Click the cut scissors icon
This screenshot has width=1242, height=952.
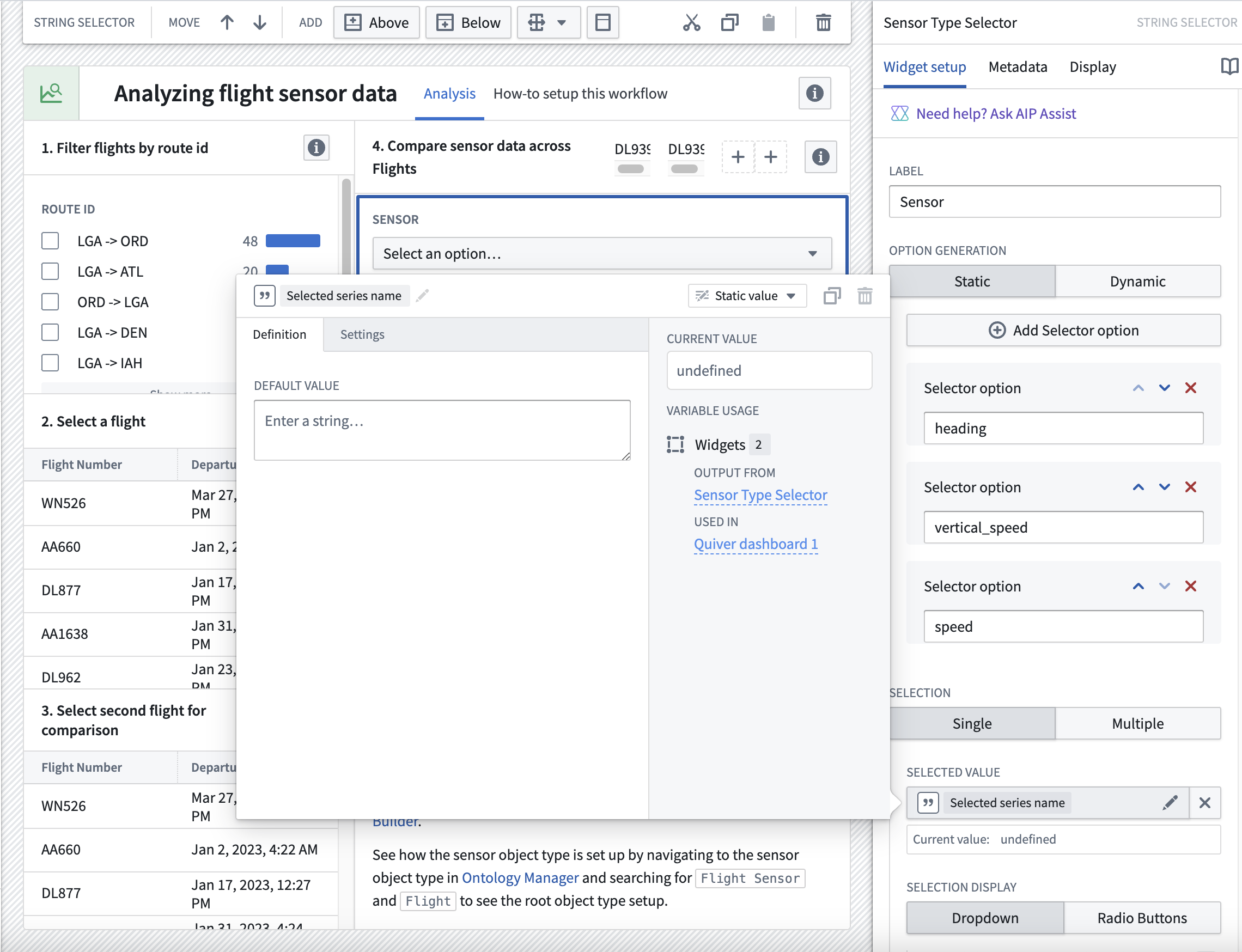click(691, 23)
